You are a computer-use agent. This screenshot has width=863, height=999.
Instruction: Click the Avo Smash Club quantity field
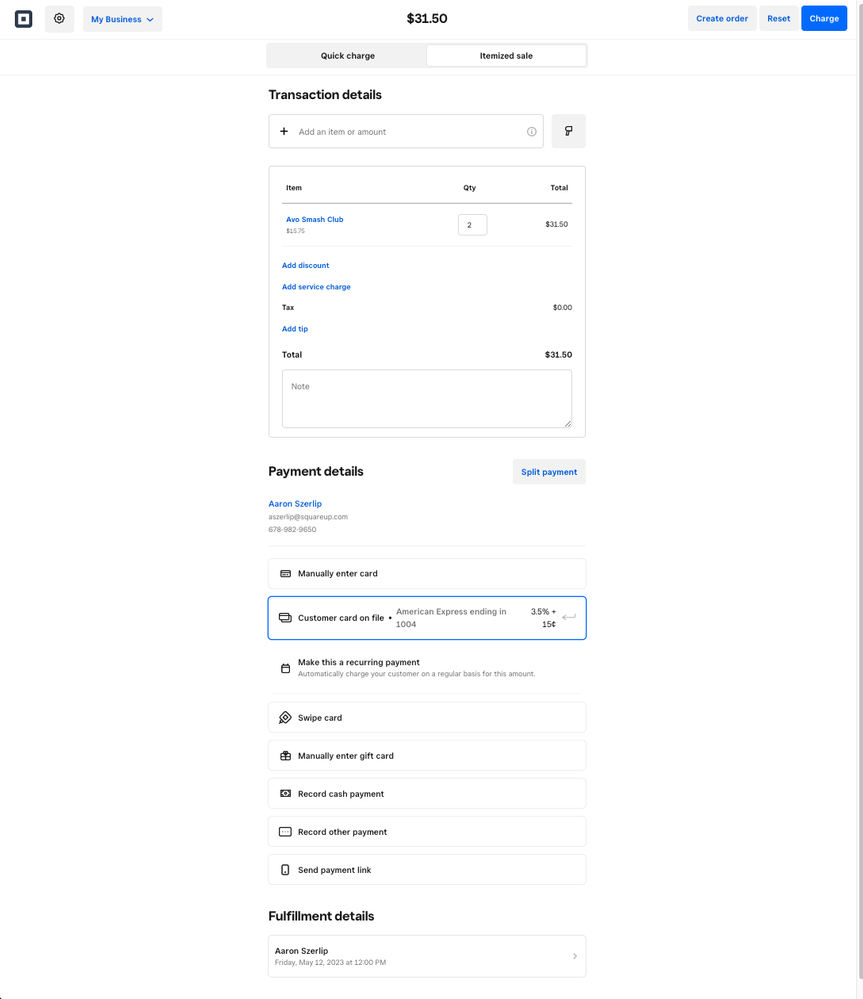tap(472, 225)
